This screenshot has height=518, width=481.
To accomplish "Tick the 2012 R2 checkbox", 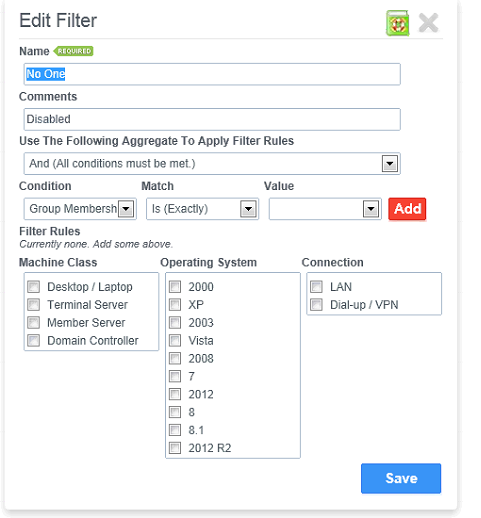I will click(x=175, y=448).
